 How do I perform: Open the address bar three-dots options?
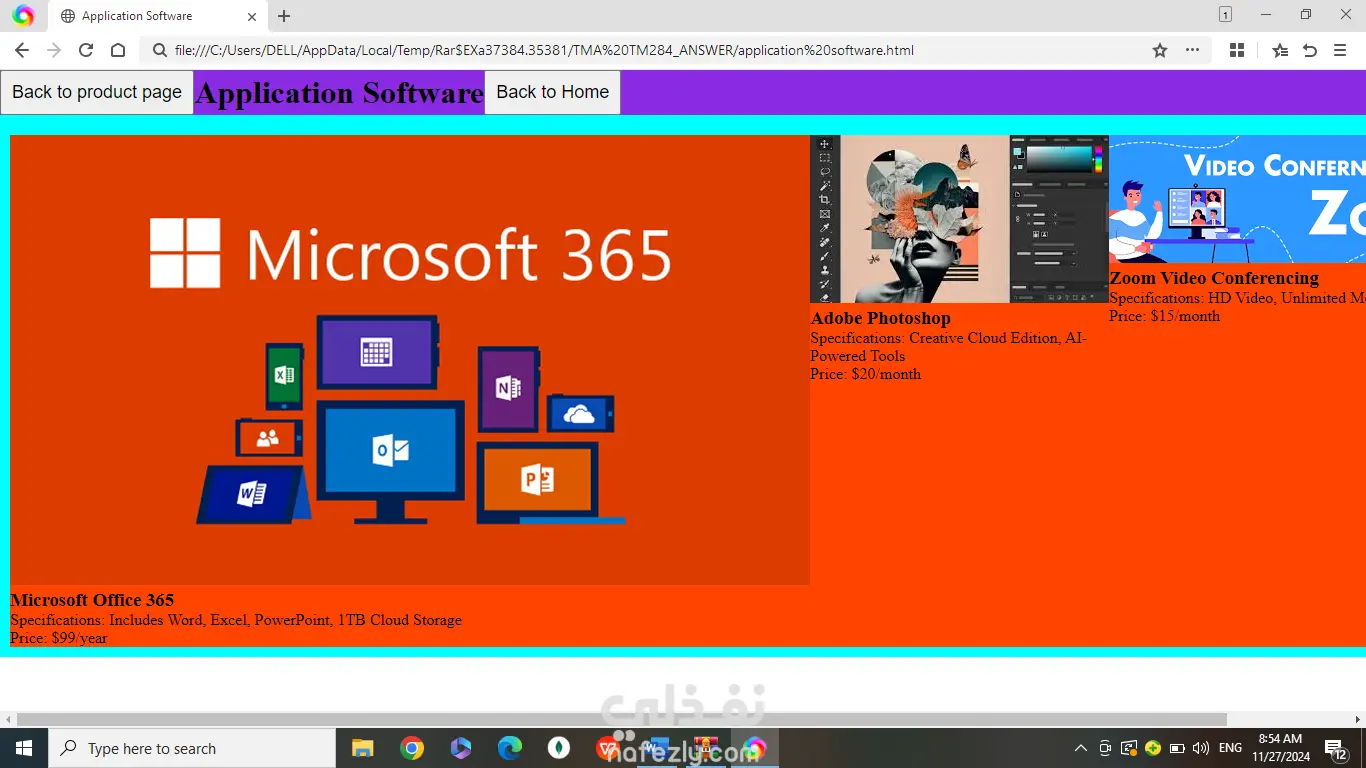click(1192, 50)
